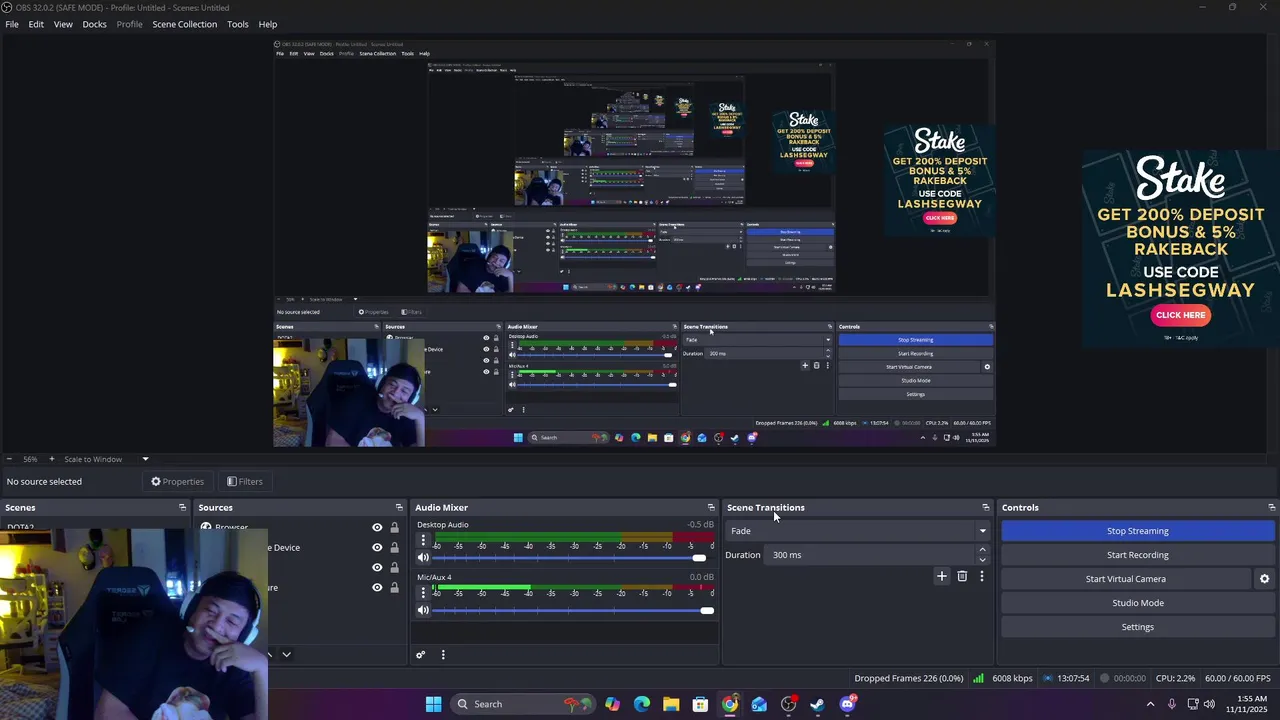The height and width of the screenshot is (720, 1280).
Task: Click the Filters button
Action: coord(245,481)
